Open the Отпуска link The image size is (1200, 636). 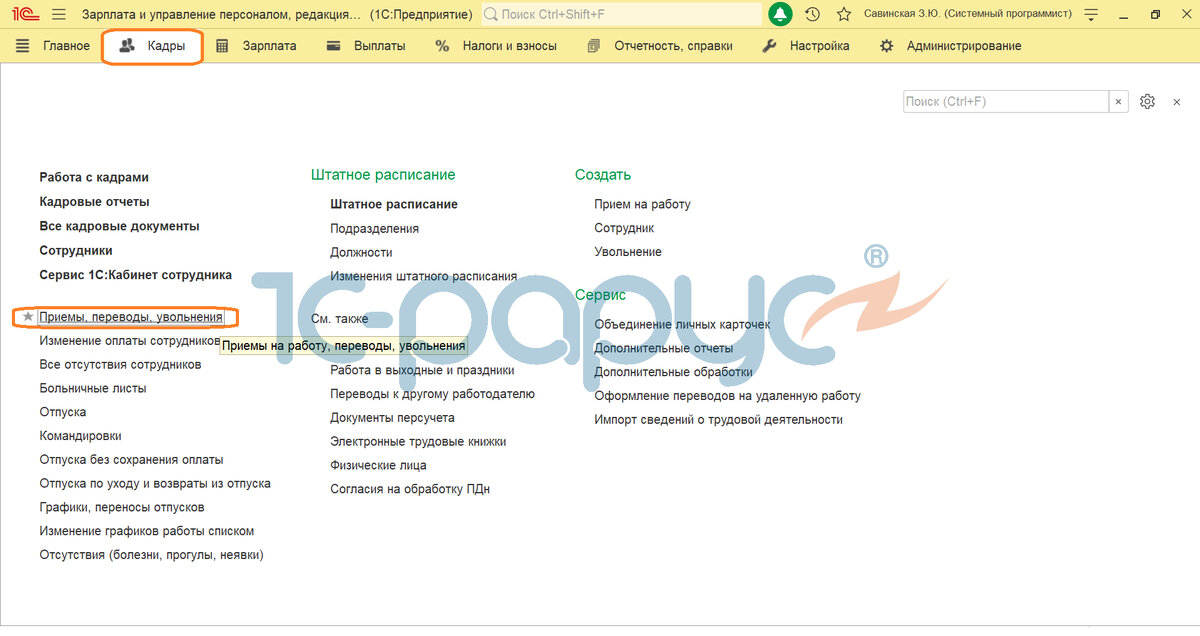(63, 412)
